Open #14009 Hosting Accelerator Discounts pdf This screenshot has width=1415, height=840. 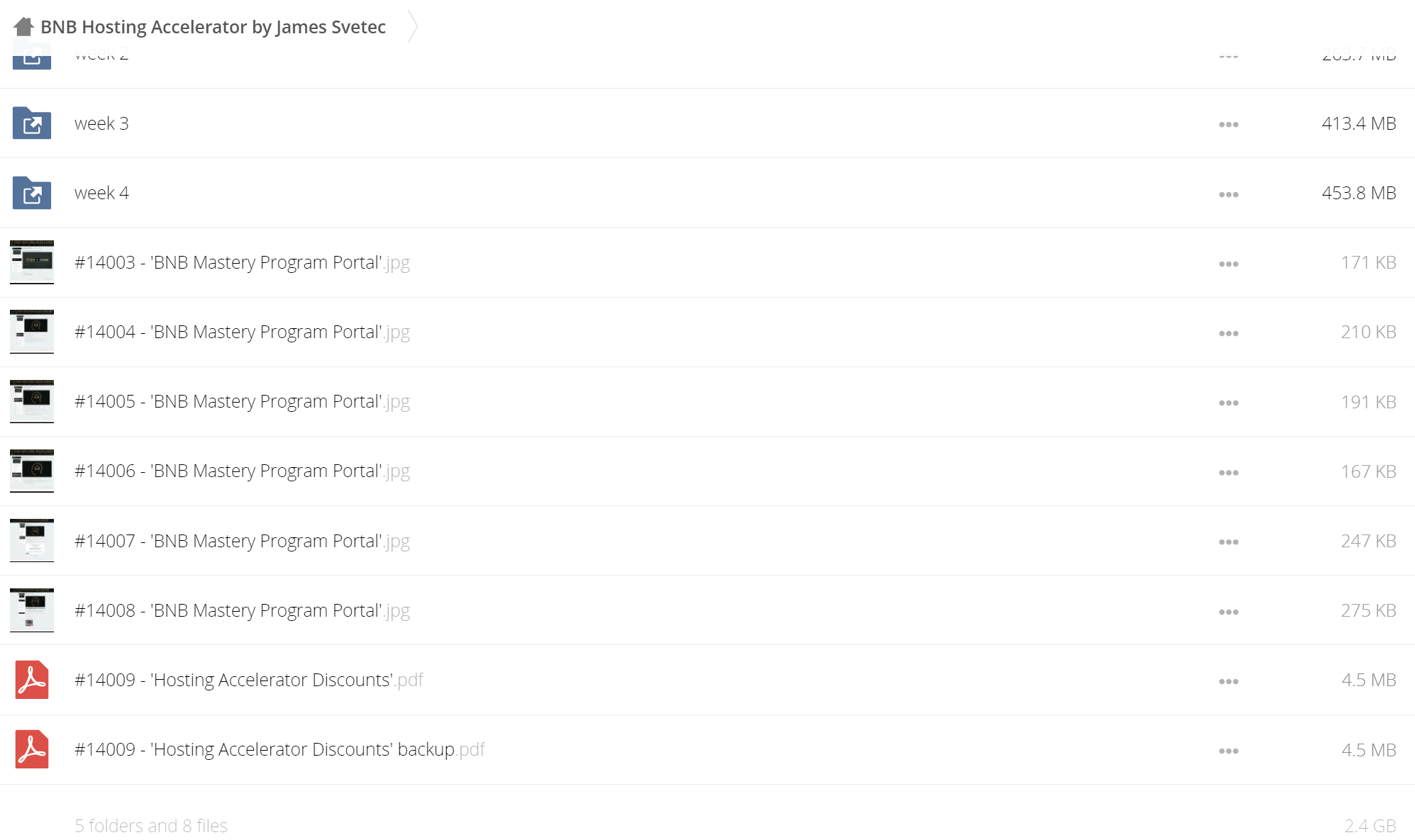(248, 680)
